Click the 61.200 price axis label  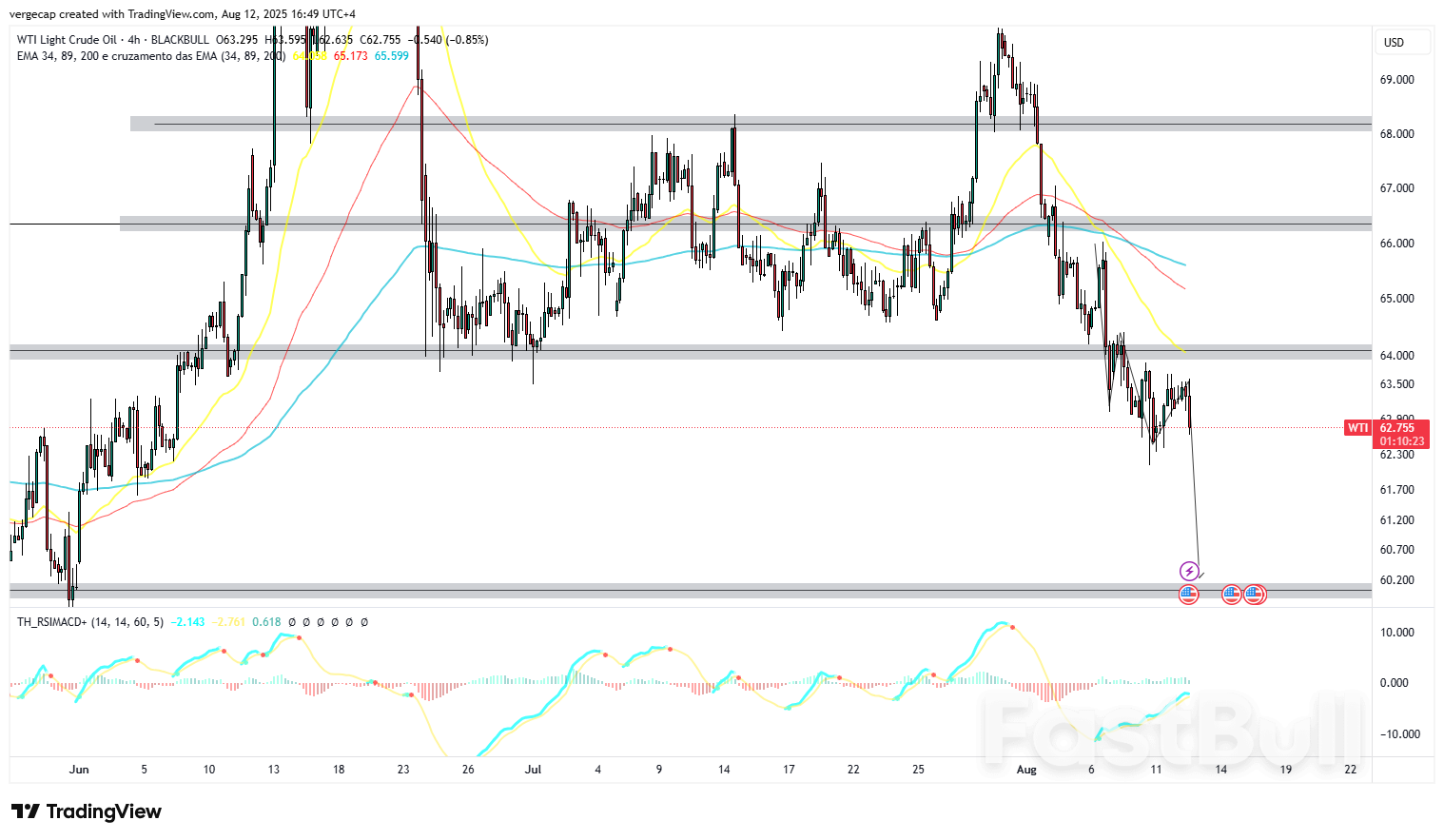[1396, 520]
